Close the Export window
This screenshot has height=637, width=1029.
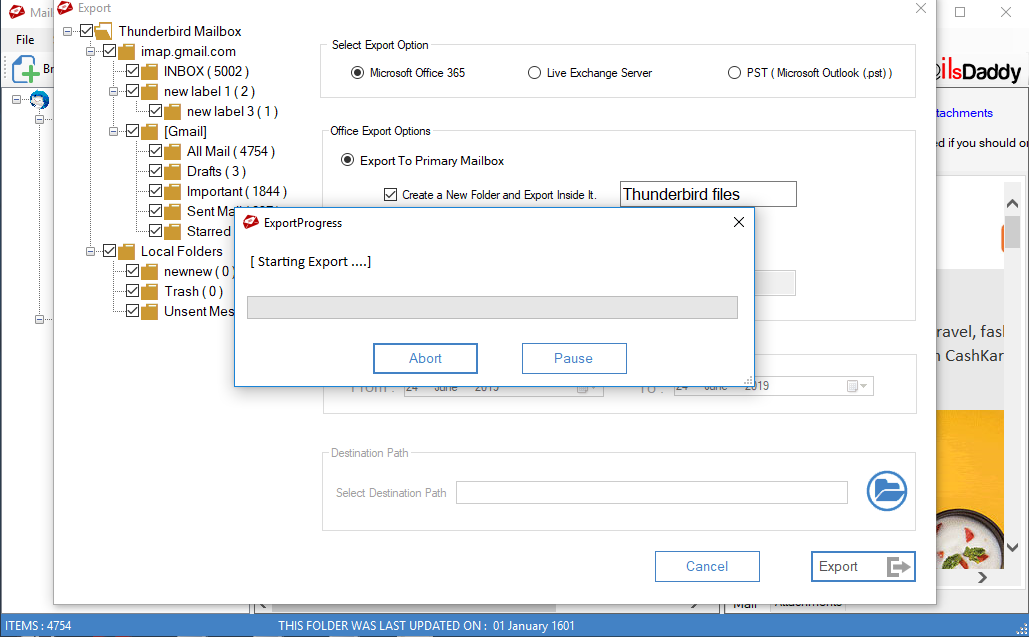921,8
